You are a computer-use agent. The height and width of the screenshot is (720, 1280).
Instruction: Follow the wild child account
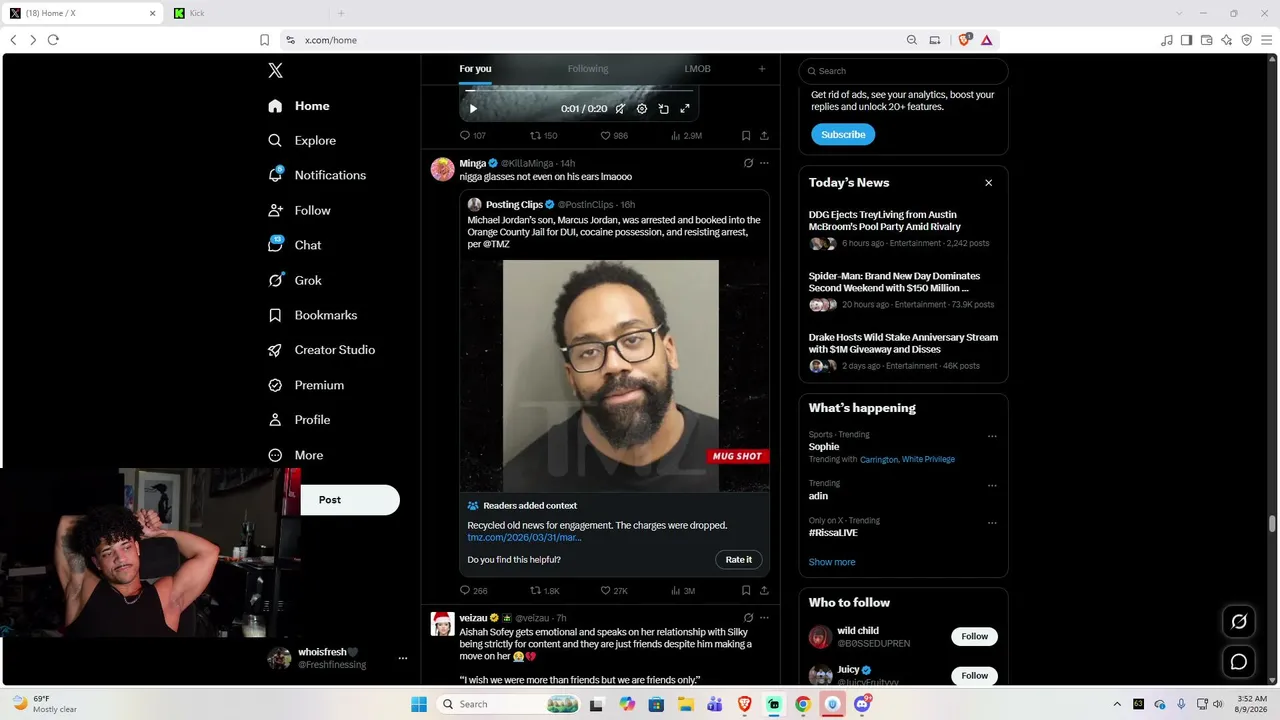coord(975,636)
